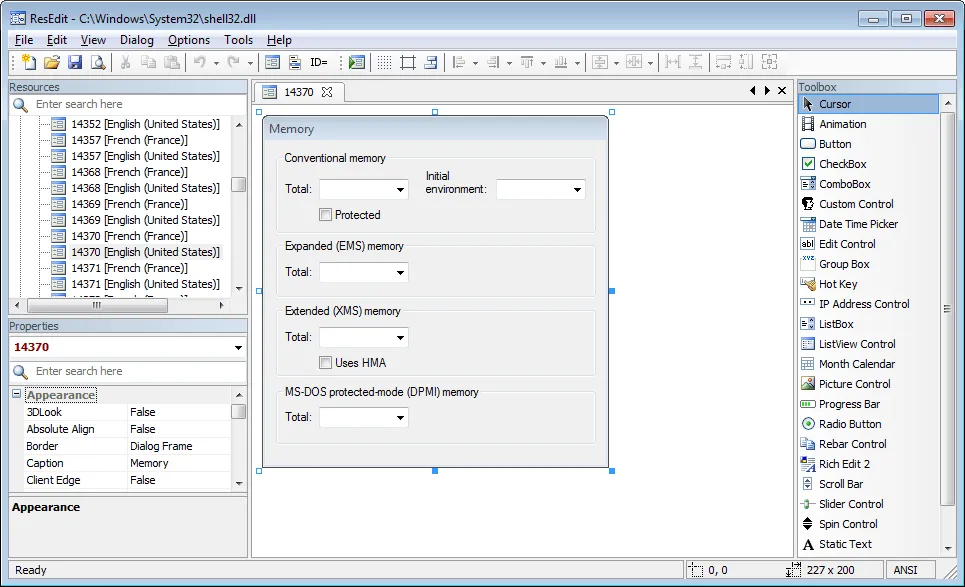Click the ID= toolbar button
965x587 pixels.
[x=321, y=62]
